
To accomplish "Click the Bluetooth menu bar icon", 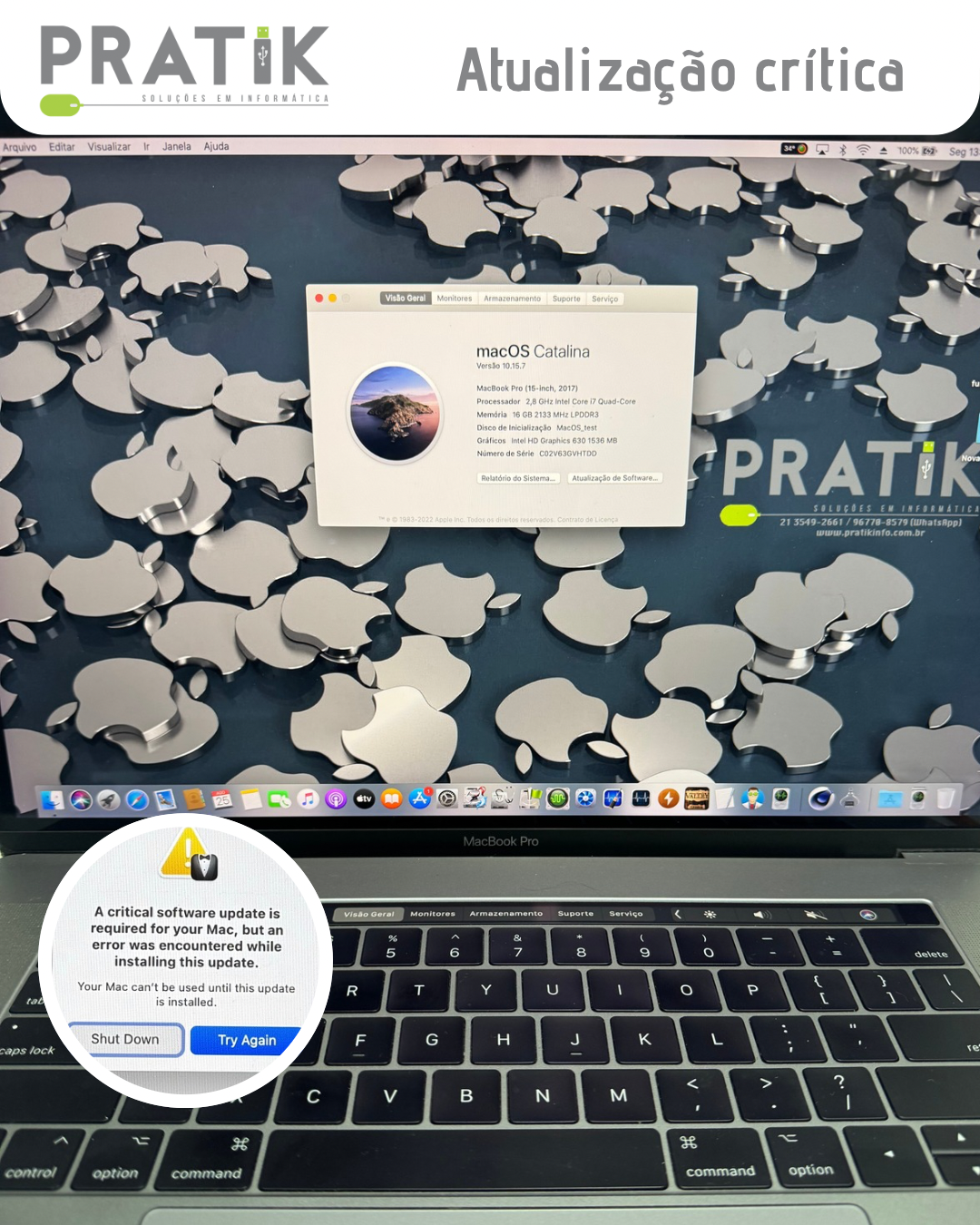I will pos(843,150).
